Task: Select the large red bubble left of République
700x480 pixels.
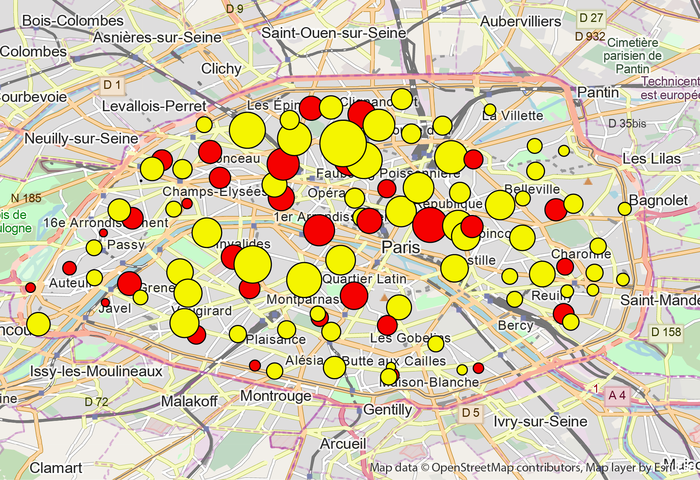Action: [x=429, y=225]
